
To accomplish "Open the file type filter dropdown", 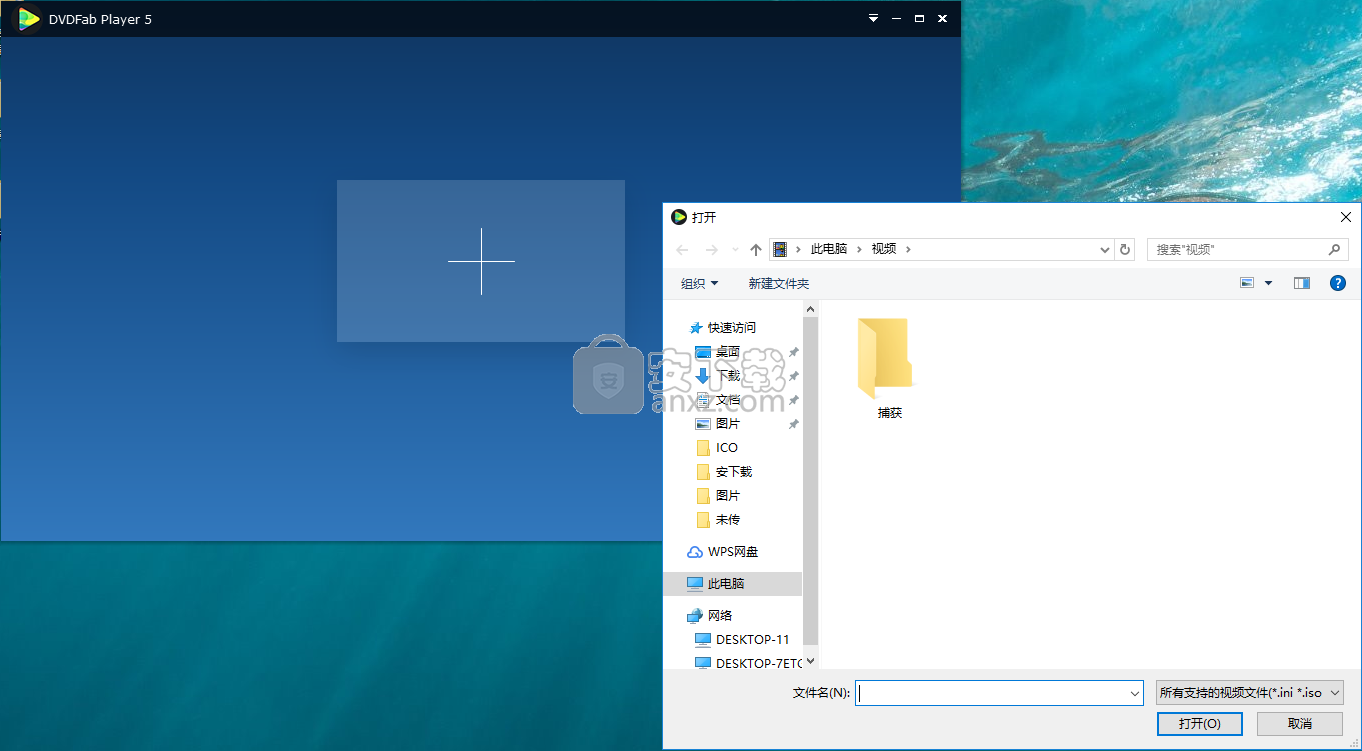I will tap(1249, 692).
